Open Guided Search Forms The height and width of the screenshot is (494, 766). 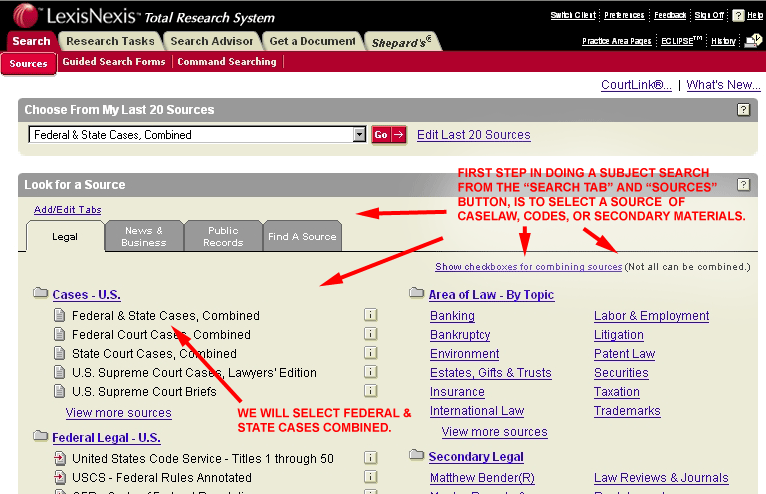click(114, 62)
